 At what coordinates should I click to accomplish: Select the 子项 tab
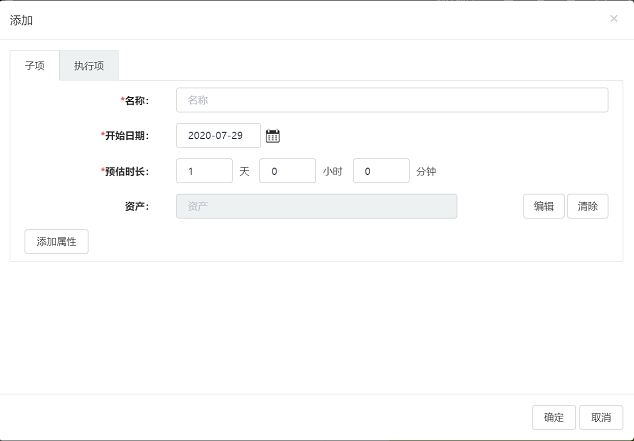35,66
